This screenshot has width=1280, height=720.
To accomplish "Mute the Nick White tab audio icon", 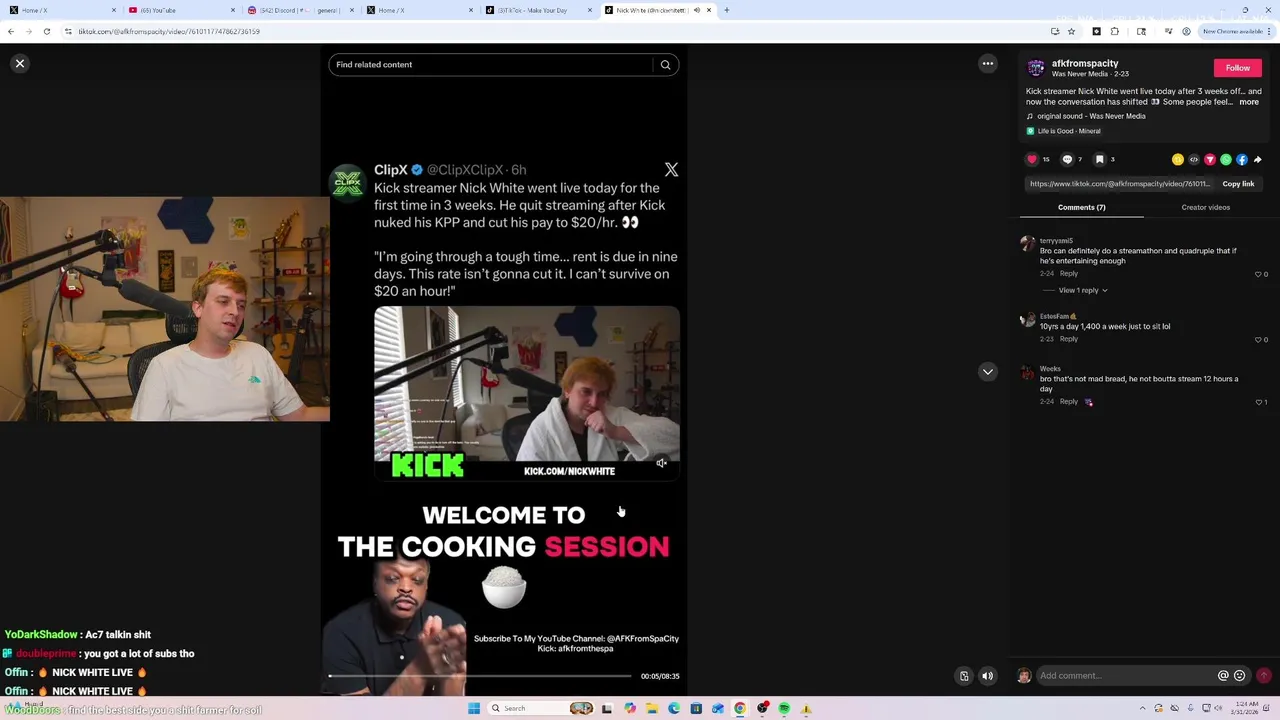I will [x=697, y=10].
